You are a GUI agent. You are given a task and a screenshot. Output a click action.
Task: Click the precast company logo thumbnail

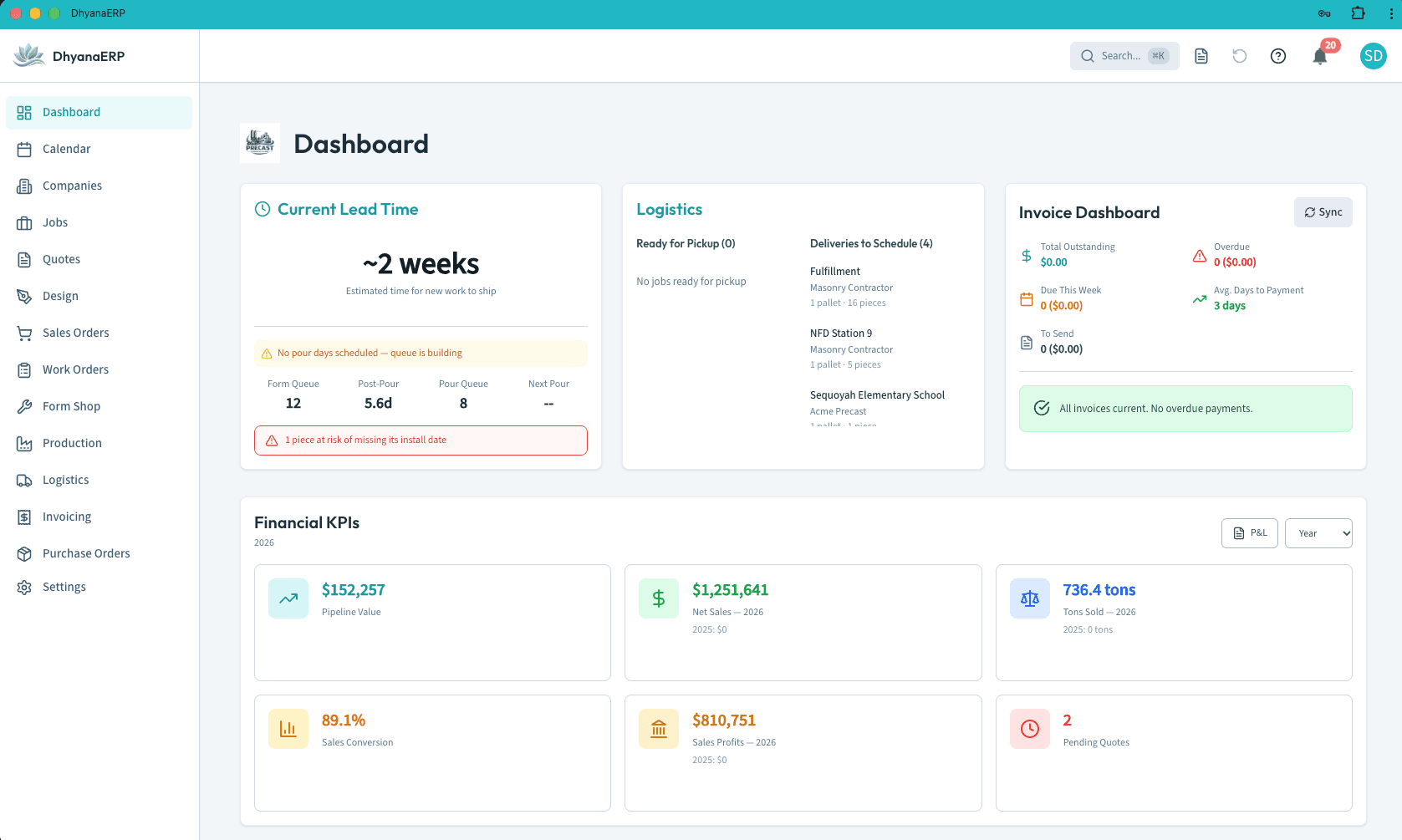[x=260, y=143]
